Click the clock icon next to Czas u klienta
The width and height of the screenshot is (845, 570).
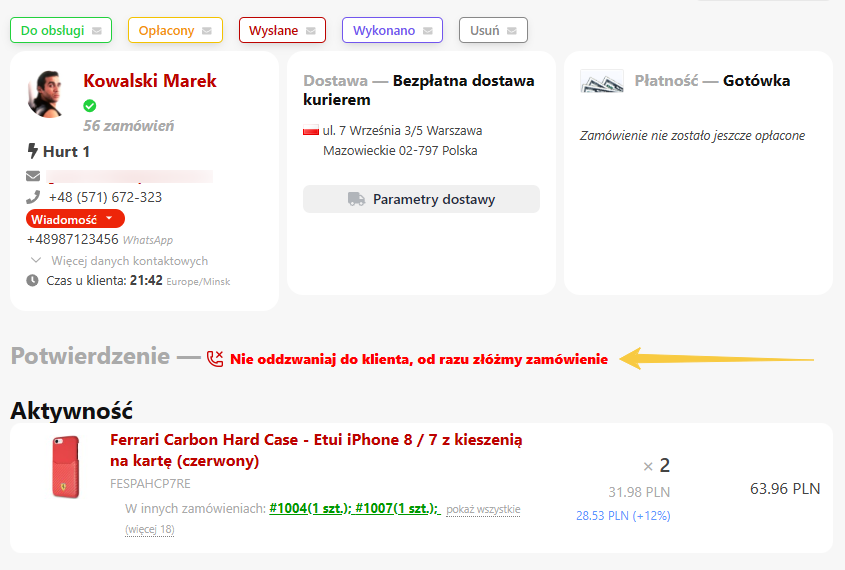(32, 281)
